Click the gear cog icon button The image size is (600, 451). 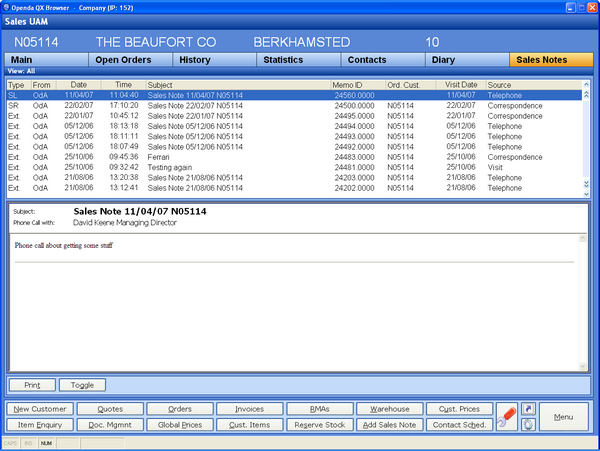528,425
